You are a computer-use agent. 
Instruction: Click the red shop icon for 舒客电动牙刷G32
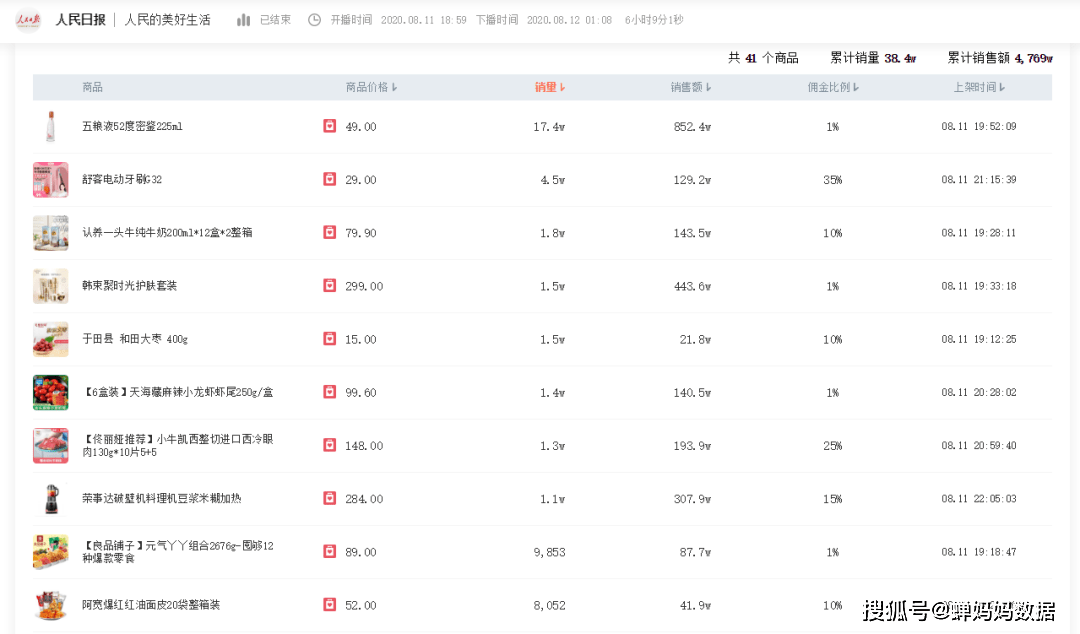[330, 179]
